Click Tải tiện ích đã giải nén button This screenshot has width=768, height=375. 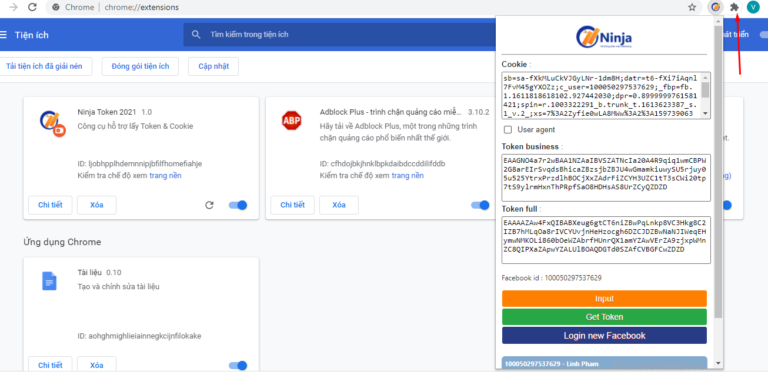click(45, 67)
